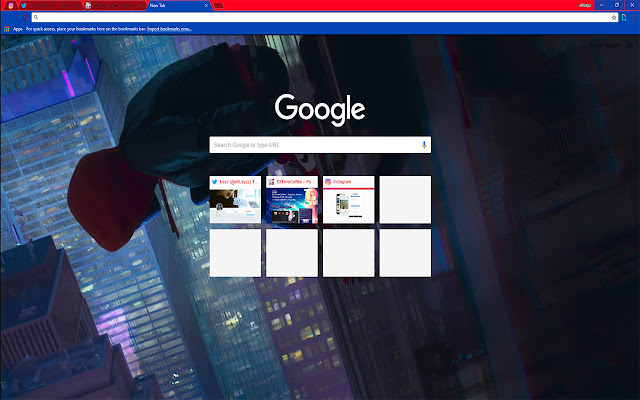Switch to the third tab with pixel-art favicon
Viewport: 640px width, 400px height.
coord(115,5)
